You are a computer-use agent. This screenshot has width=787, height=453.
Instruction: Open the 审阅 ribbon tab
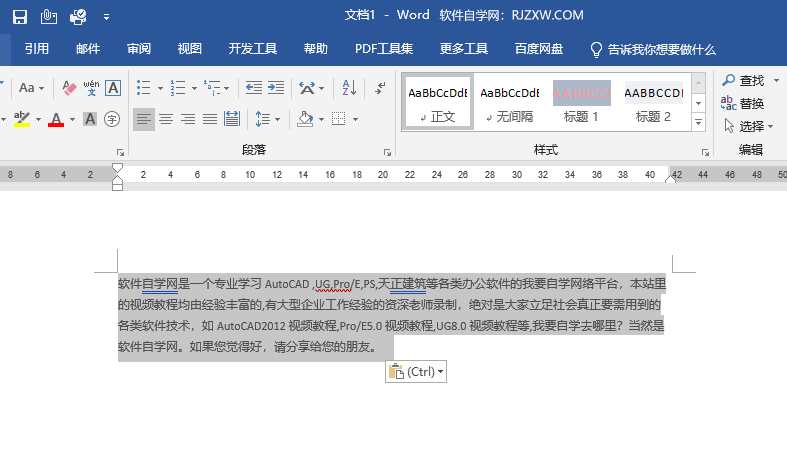139,49
